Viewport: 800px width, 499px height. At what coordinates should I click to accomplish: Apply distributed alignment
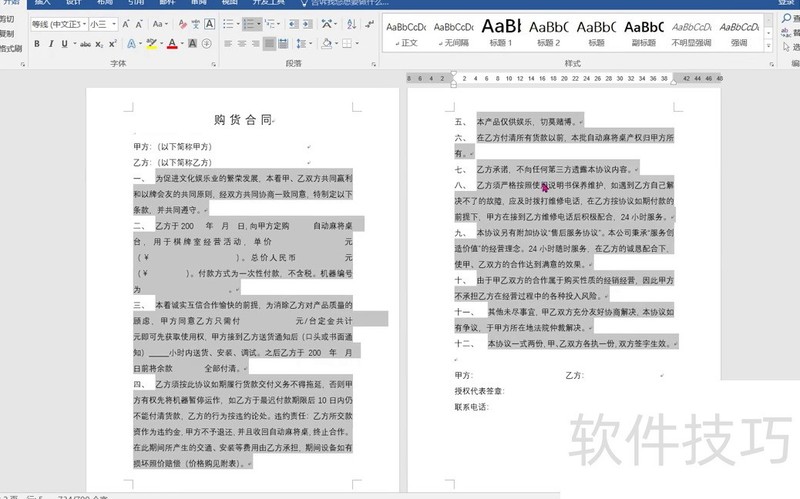(x=283, y=44)
